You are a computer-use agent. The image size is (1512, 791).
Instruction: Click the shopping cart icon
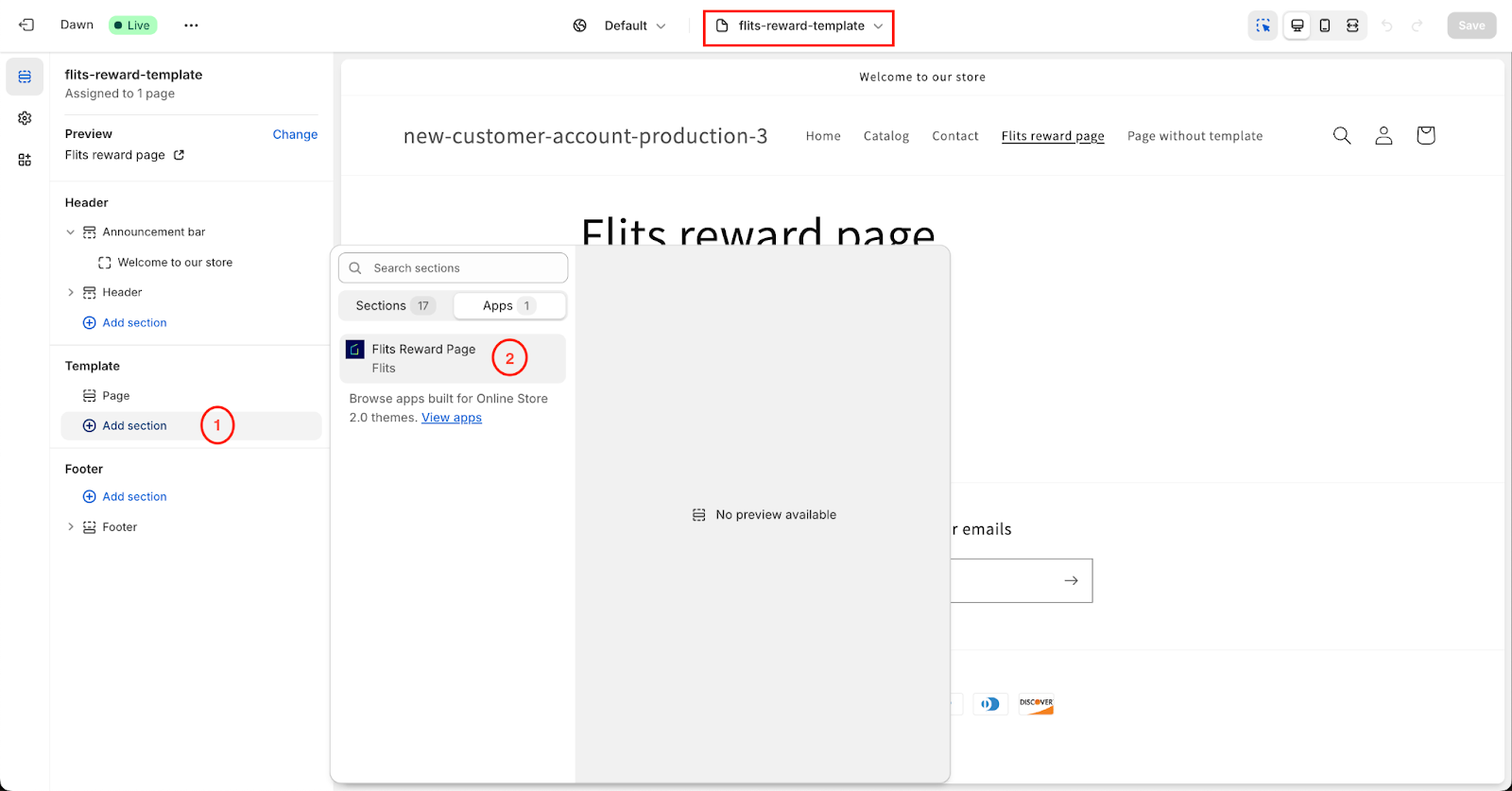pyautogui.click(x=1426, y=135)
